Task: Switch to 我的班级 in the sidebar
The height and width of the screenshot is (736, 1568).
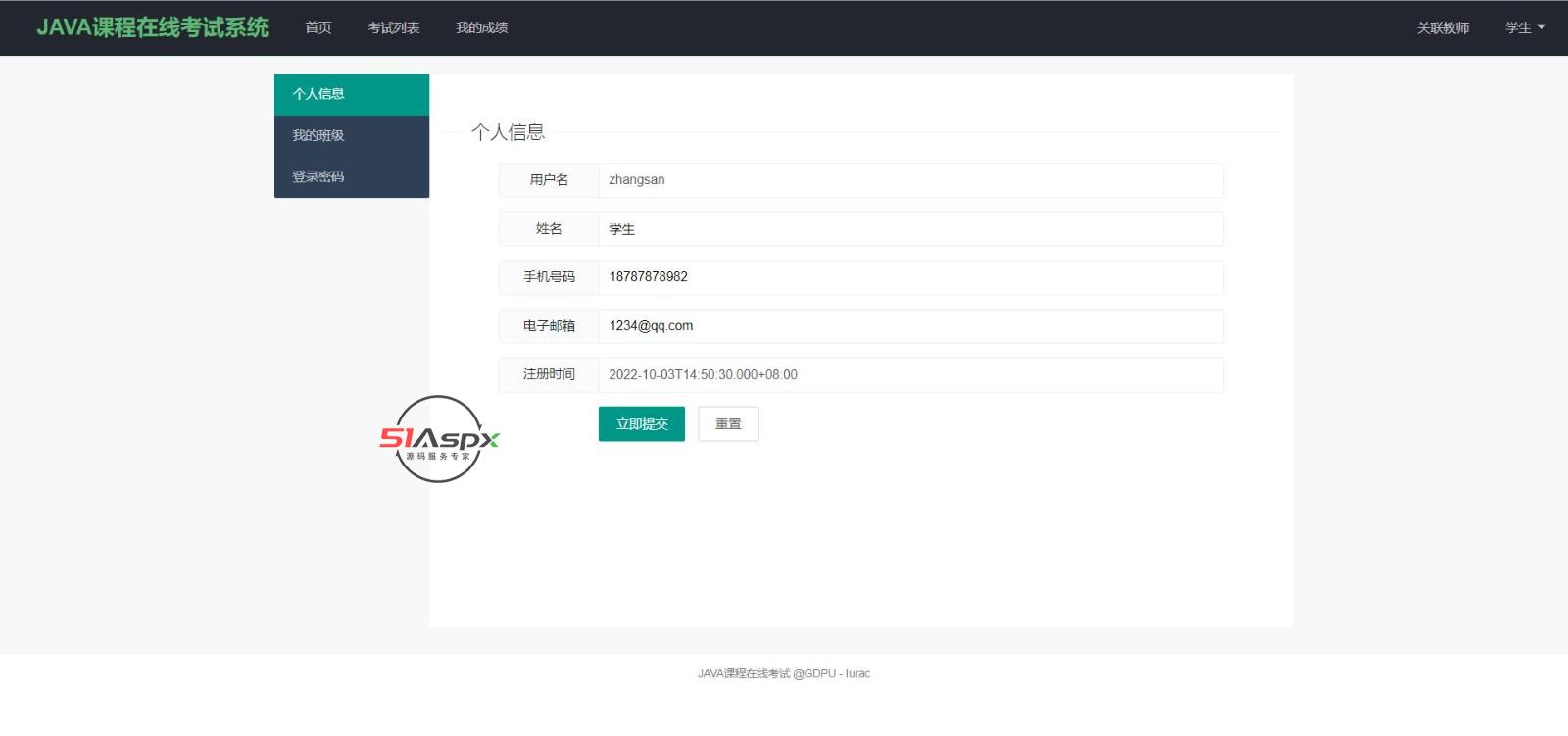Action: (351, 135)
